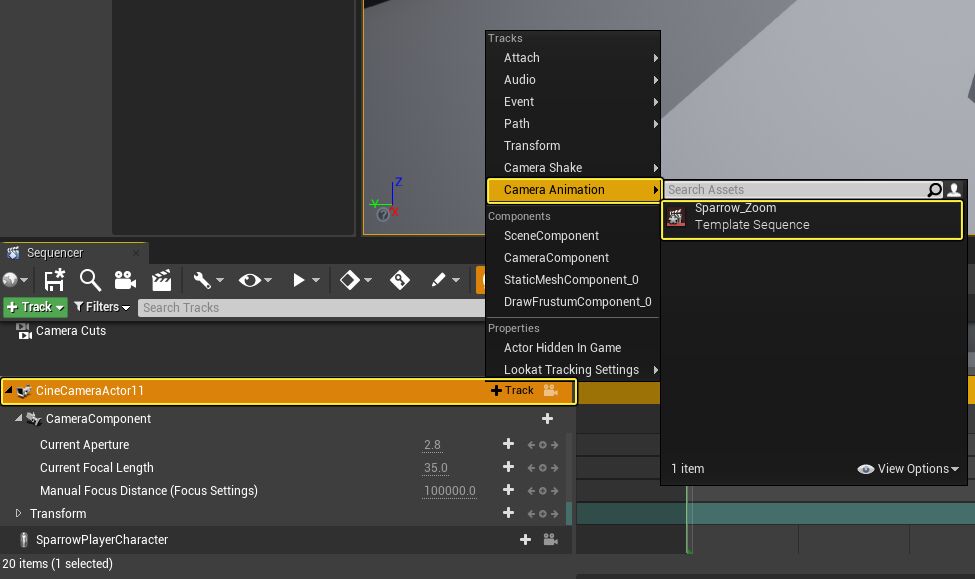Open the eye View Options dropdown in toolbar
The width and height of the screenshot is (975, 579).
(255, 281)
